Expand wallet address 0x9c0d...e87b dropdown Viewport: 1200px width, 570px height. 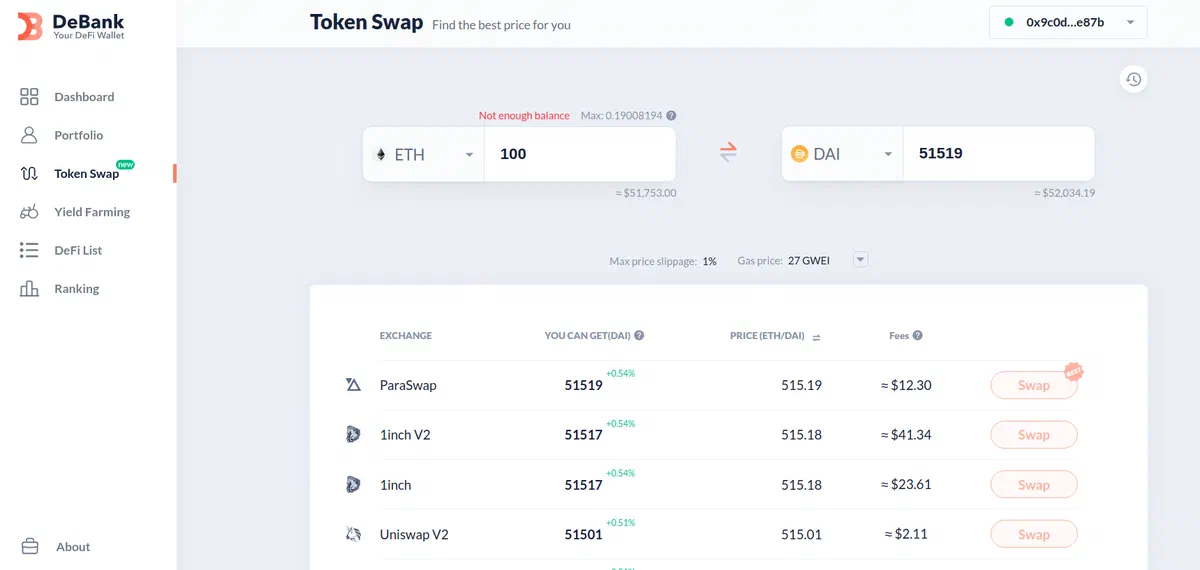(1068, 22)
